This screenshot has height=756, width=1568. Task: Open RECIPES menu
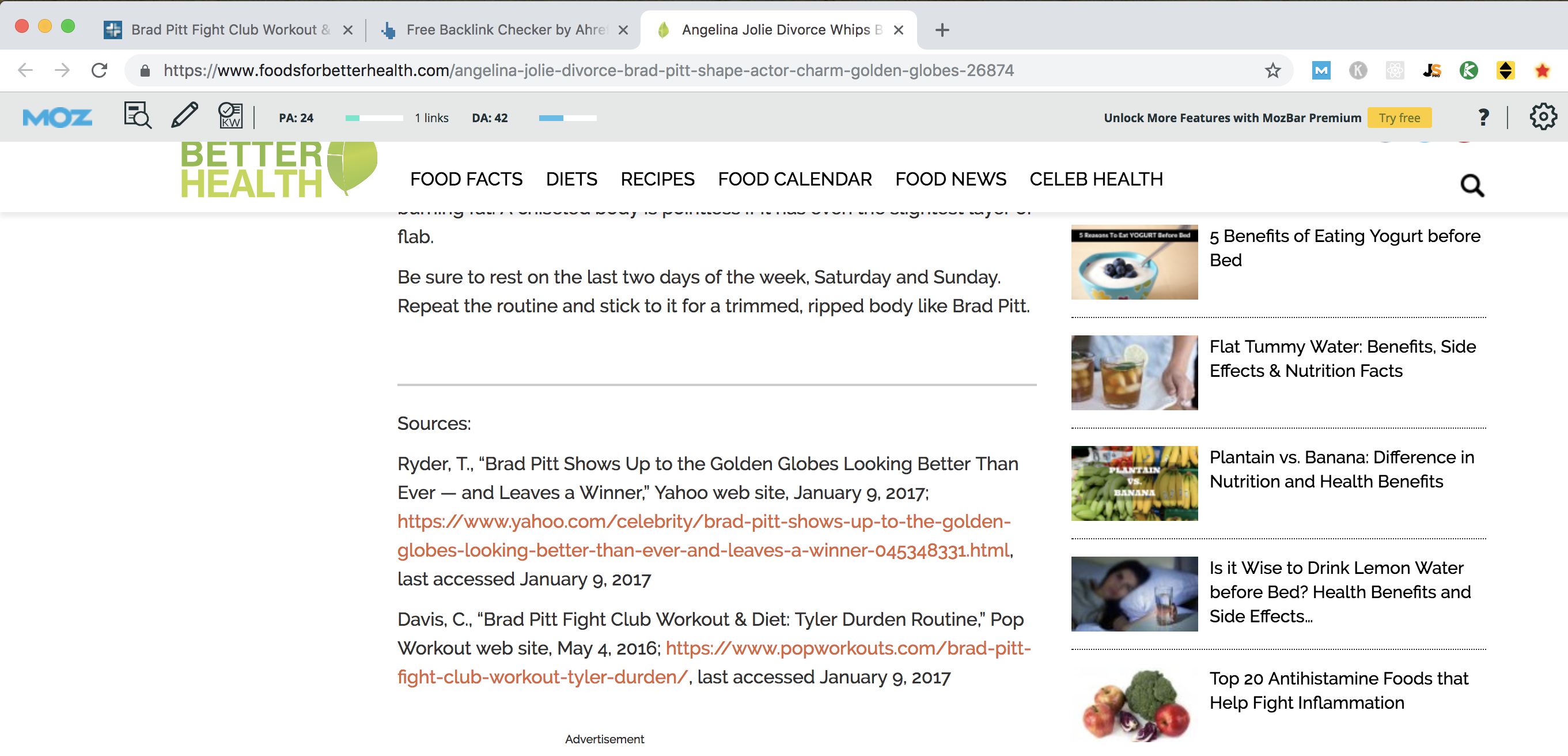coord(657,179)
